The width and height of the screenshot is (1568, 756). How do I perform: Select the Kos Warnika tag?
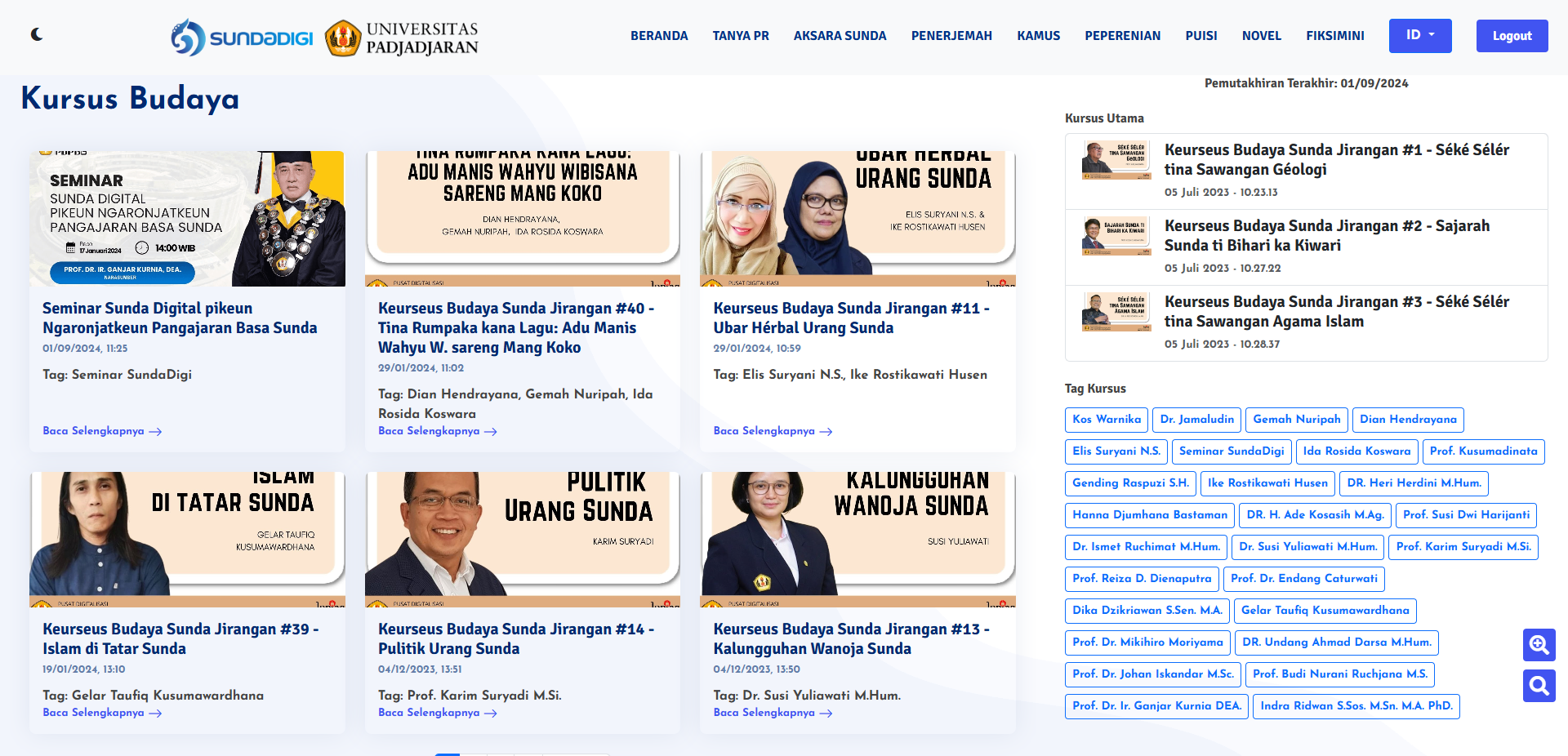1107,420
